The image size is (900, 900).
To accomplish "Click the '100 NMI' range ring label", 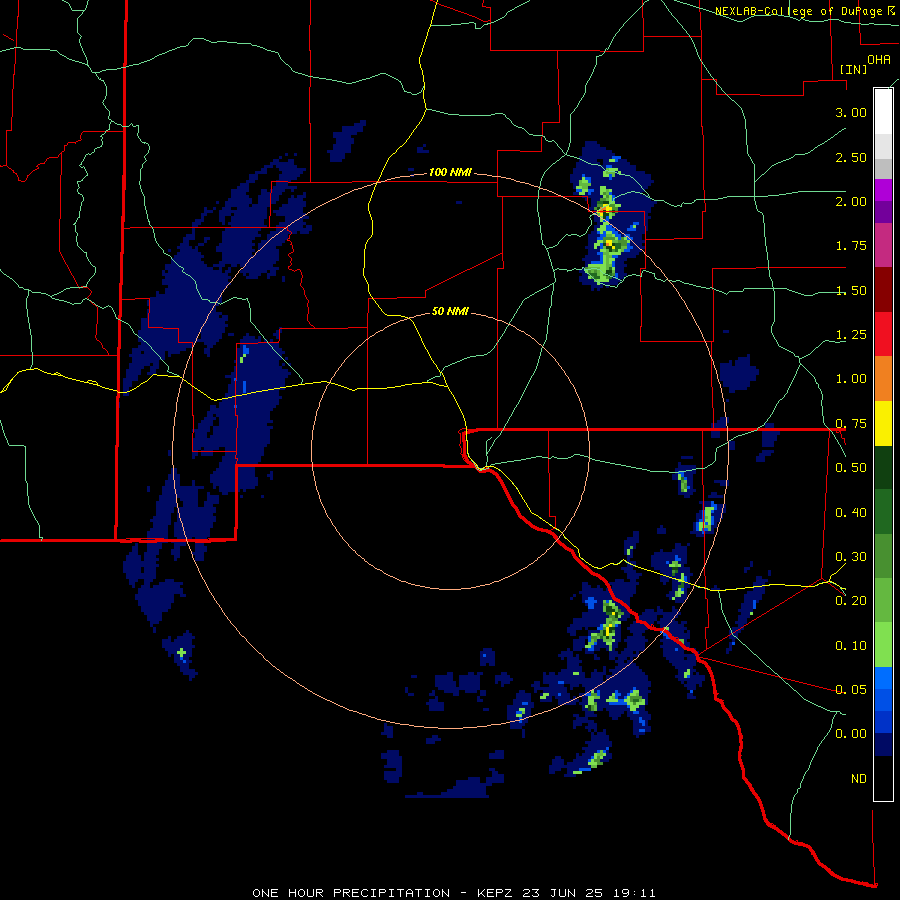I will [450, 172].
